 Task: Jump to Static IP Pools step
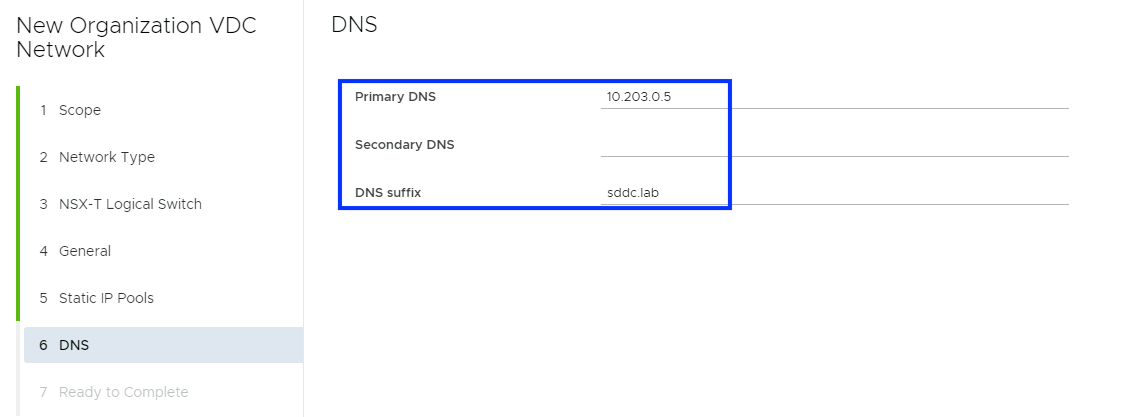point(106,298)
